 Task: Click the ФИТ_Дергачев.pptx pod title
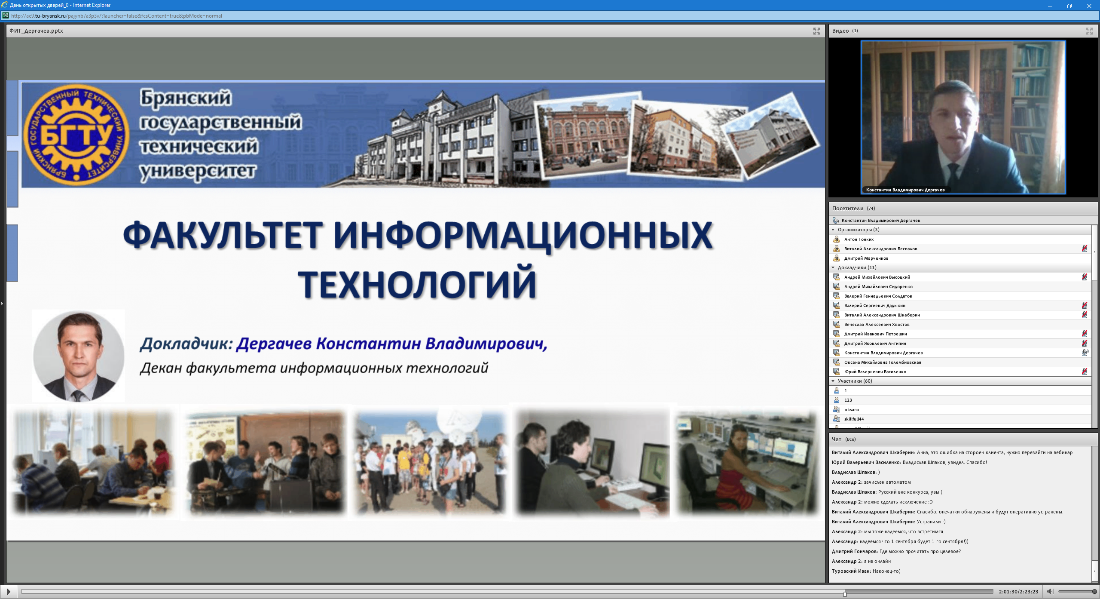(x=36, y=31)
